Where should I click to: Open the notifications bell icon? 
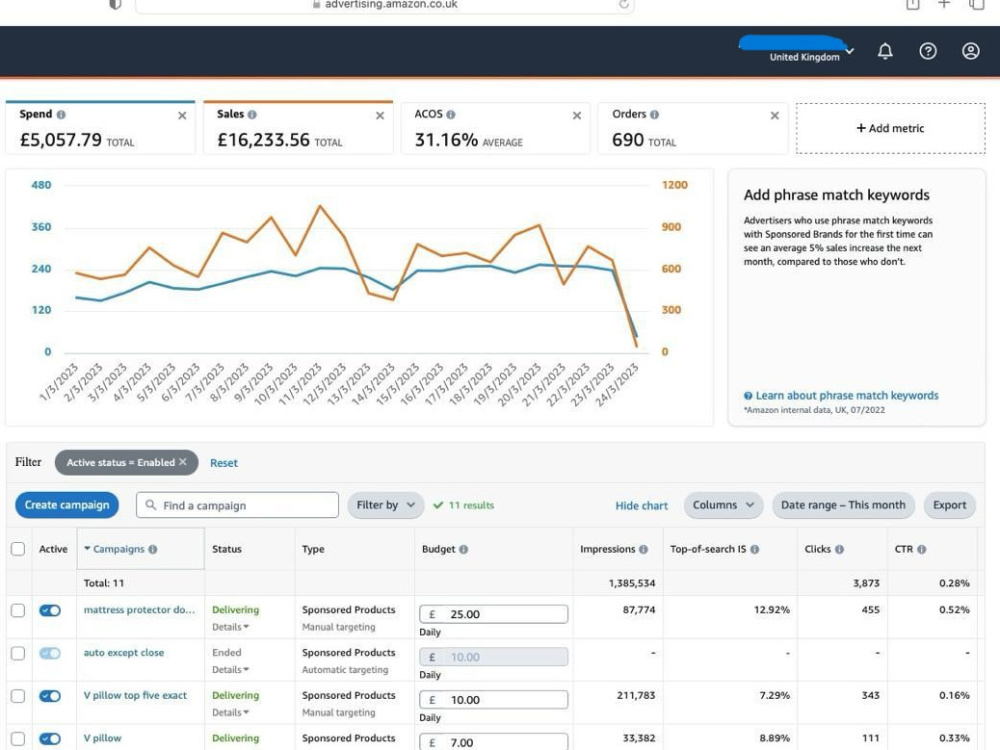[885, 51]
